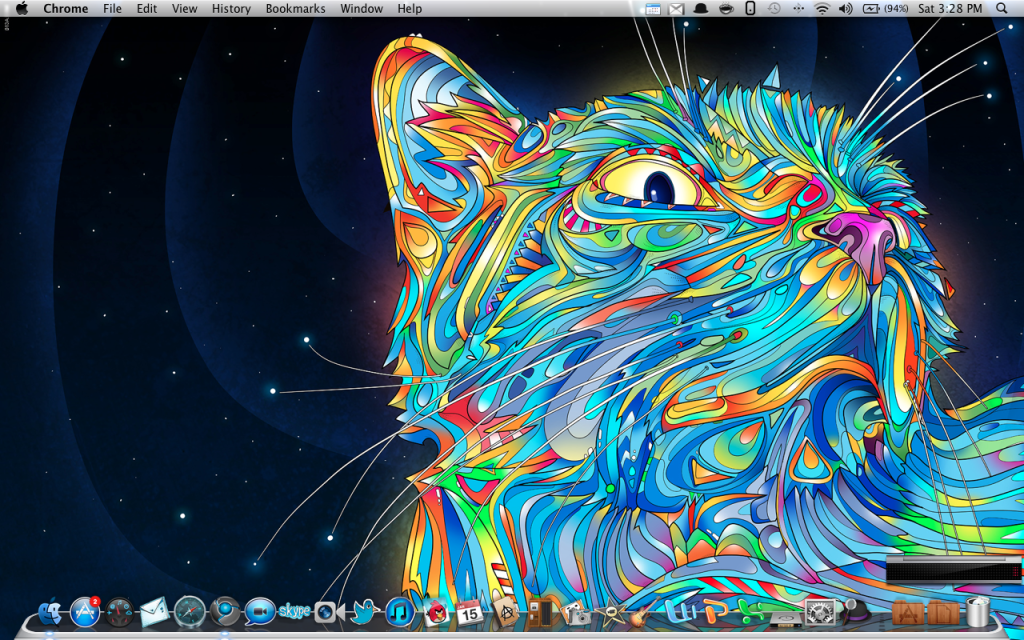The image size is (1024, 640).
Task: Launch Angry Birds from dock
Action: tap(436, 613)
